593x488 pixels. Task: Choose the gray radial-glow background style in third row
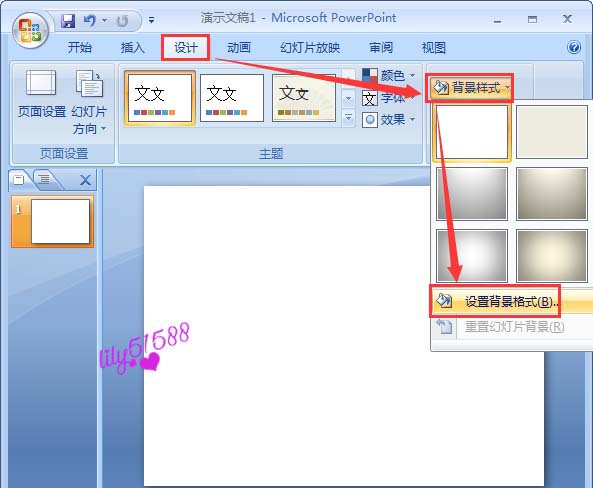point(472,256)
